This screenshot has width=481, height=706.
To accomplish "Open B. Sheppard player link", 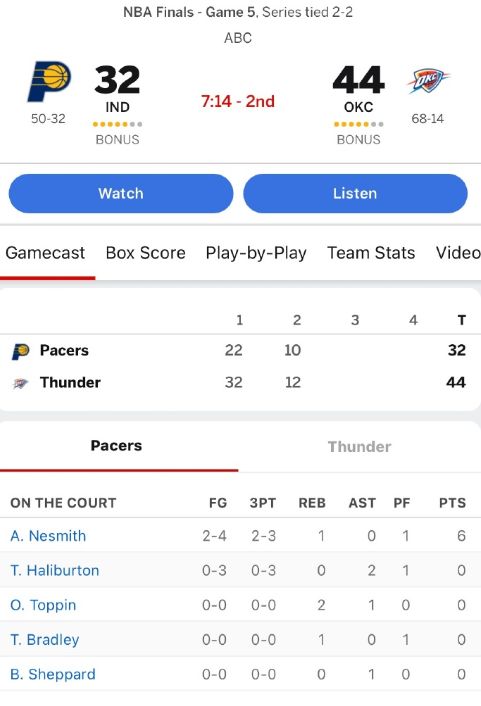I will 53,674.
